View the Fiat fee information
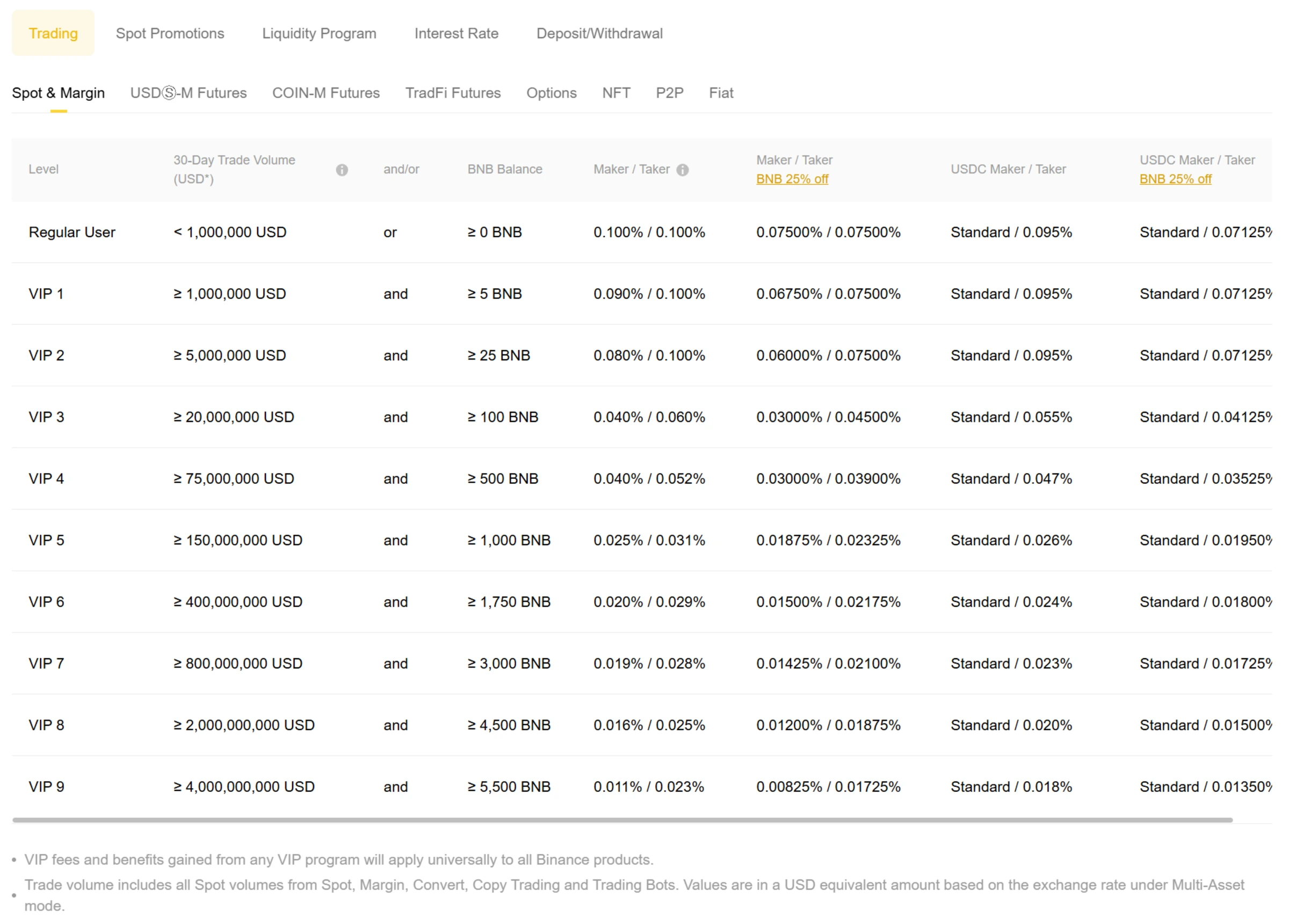1289x924 pixels. [721, 93]
